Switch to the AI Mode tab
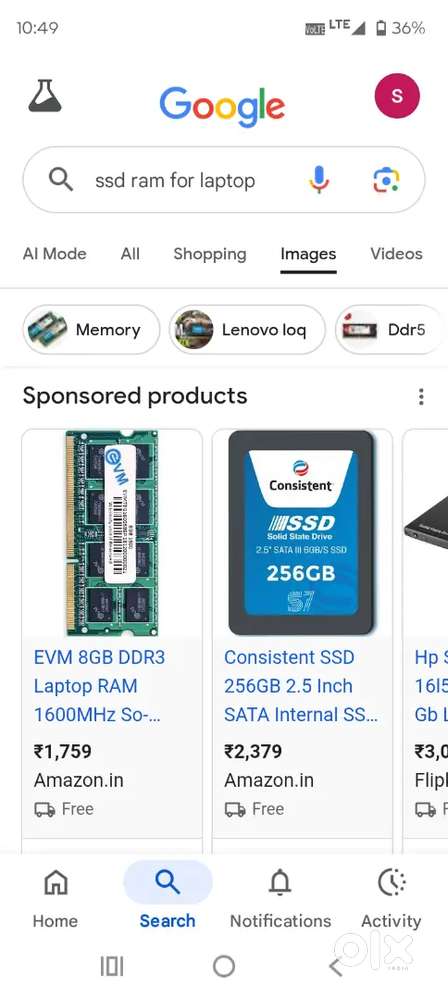Viewport: 448px width, 1000px height. pos(54,254)
